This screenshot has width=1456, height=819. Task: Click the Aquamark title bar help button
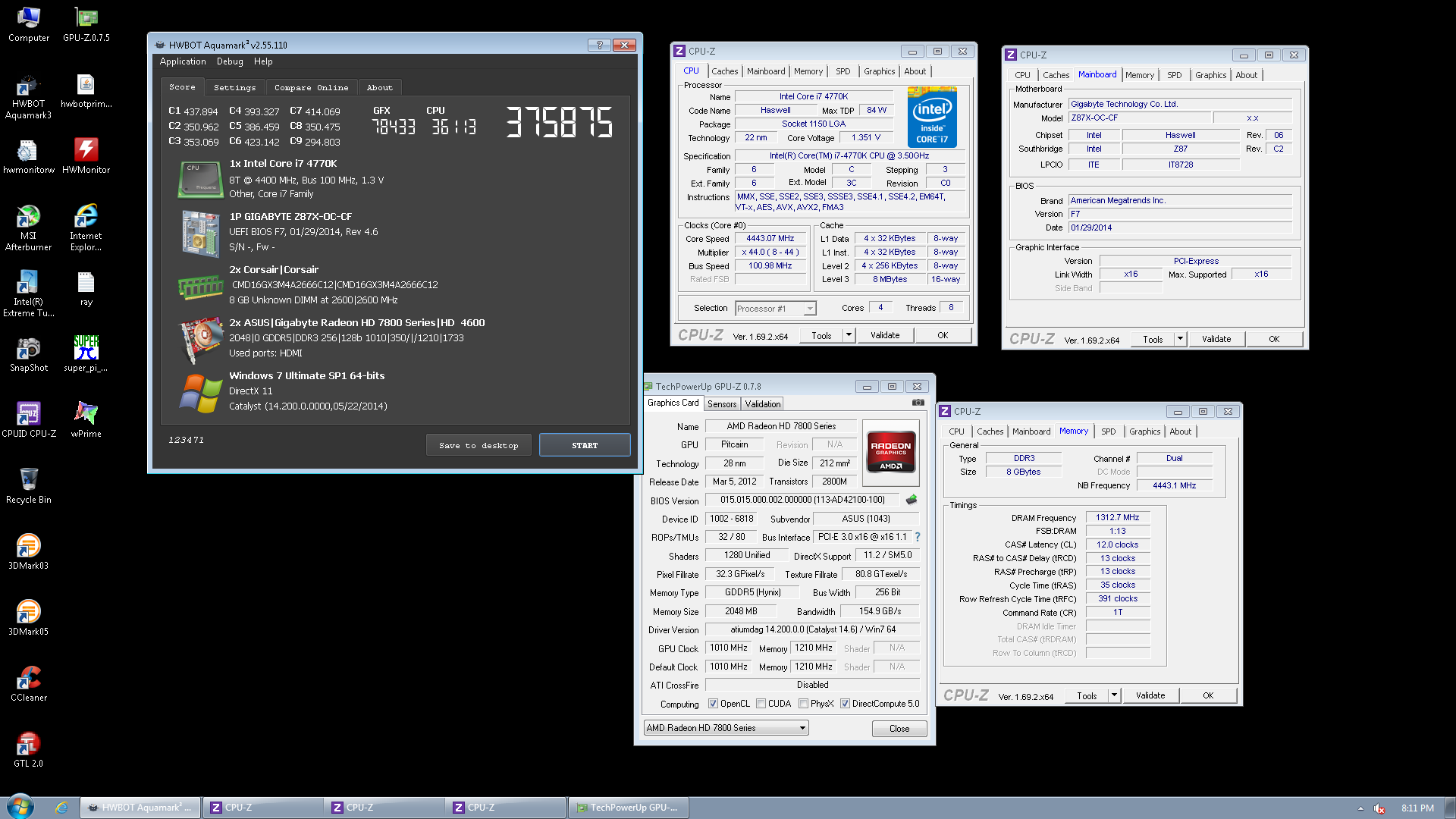599,45
